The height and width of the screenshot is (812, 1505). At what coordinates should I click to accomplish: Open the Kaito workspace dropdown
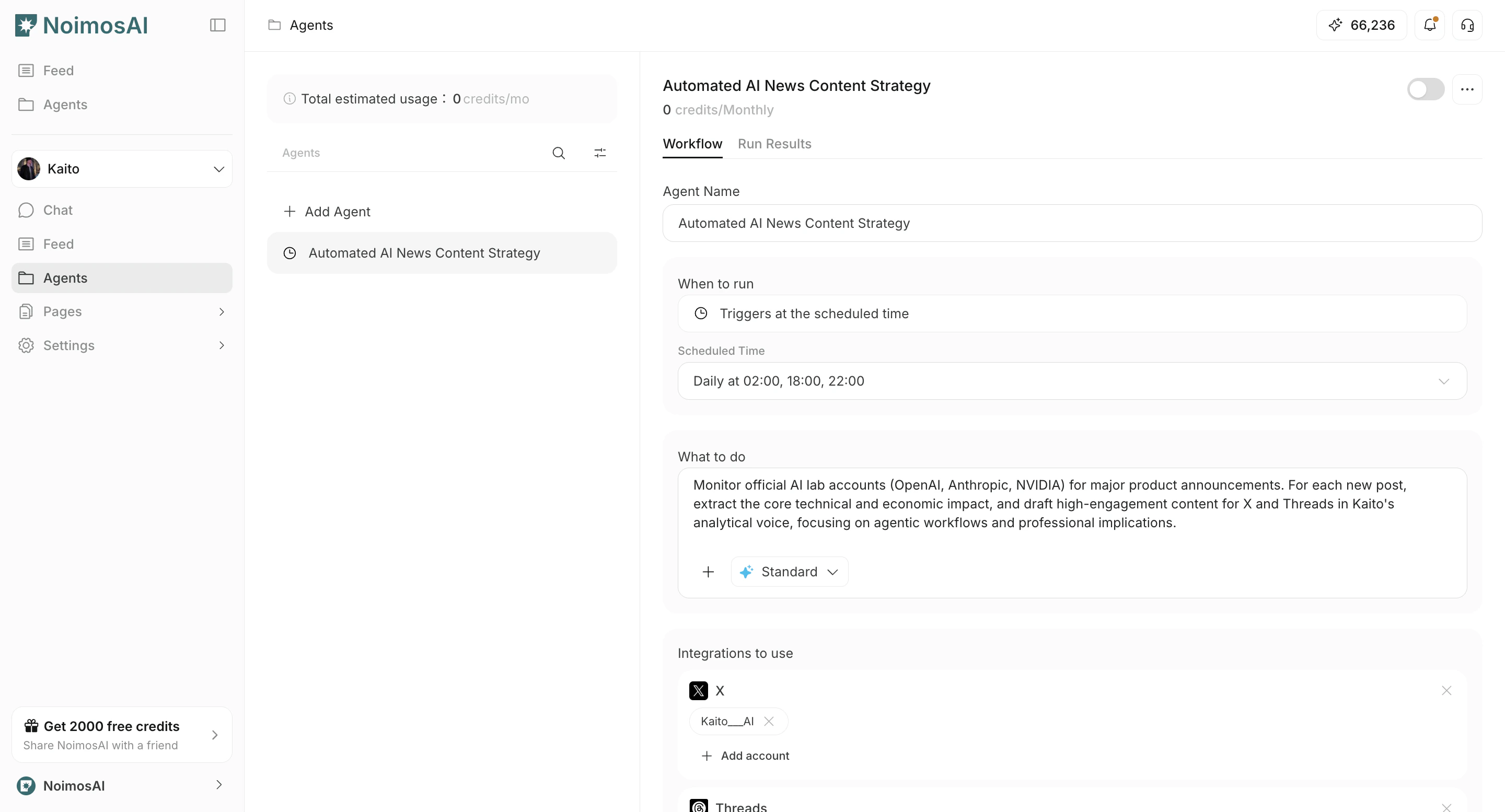[122, 169]
